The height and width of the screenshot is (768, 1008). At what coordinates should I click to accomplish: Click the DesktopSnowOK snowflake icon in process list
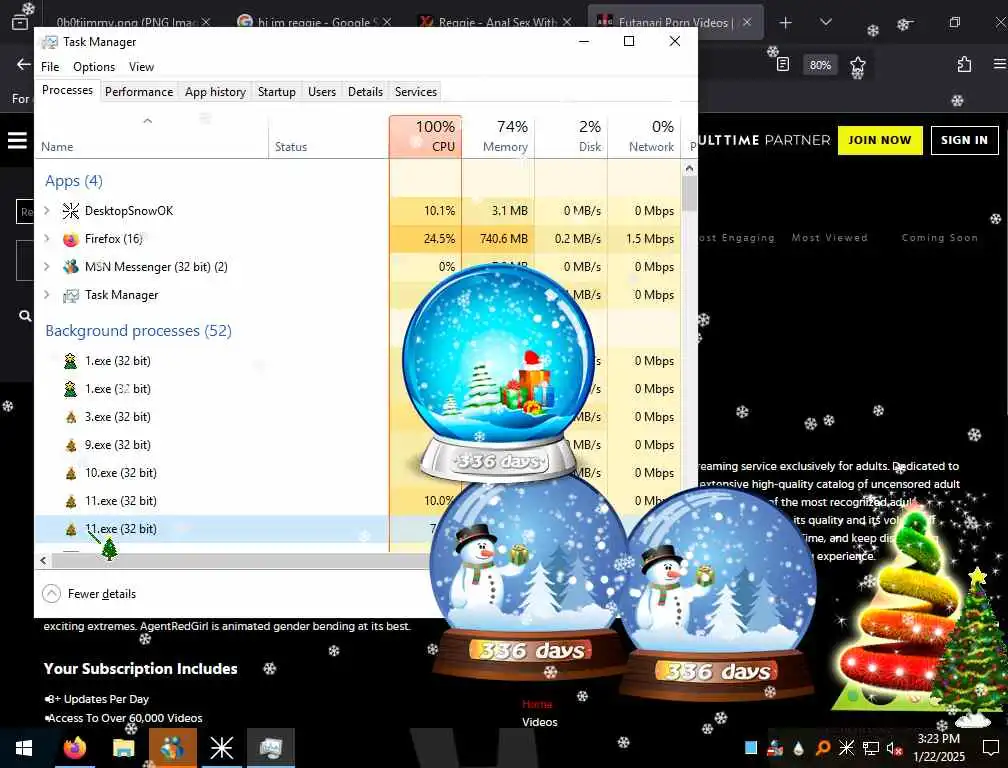71,211
